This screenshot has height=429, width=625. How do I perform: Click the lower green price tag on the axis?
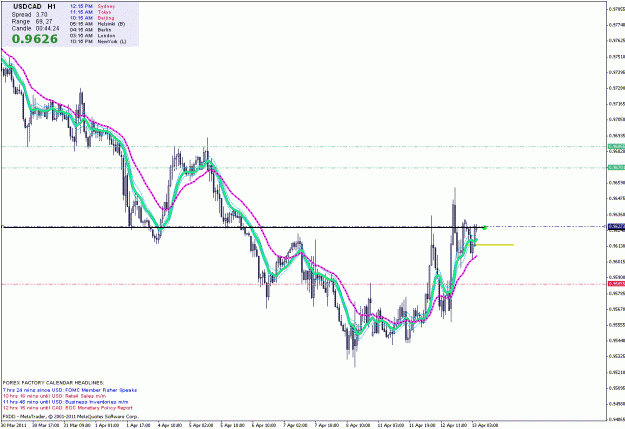pos(616,168)
